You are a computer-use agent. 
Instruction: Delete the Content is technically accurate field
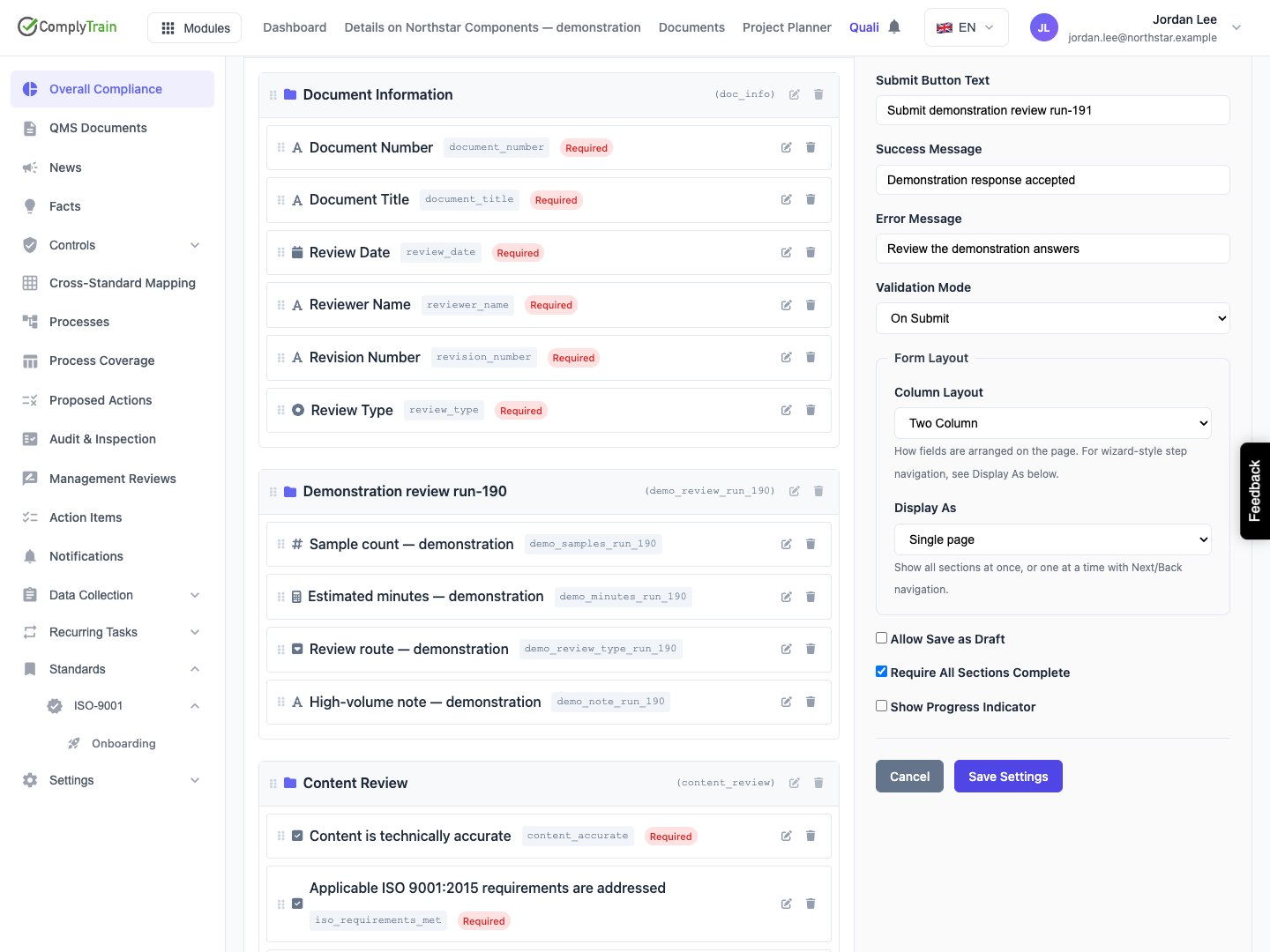click(811, 836)
